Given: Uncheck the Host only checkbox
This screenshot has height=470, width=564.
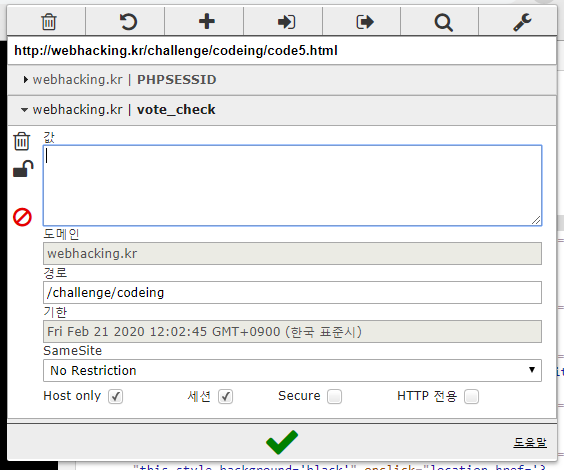Looking at the screenshot, I should point(115,397).
